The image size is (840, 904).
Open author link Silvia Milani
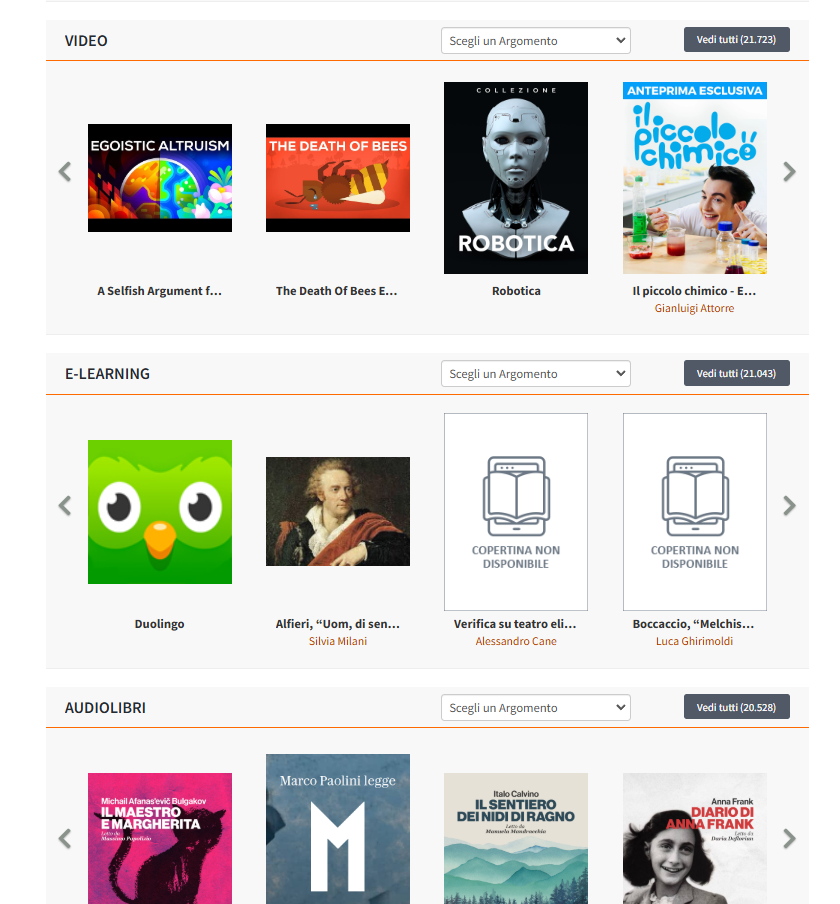pos(338,641)
